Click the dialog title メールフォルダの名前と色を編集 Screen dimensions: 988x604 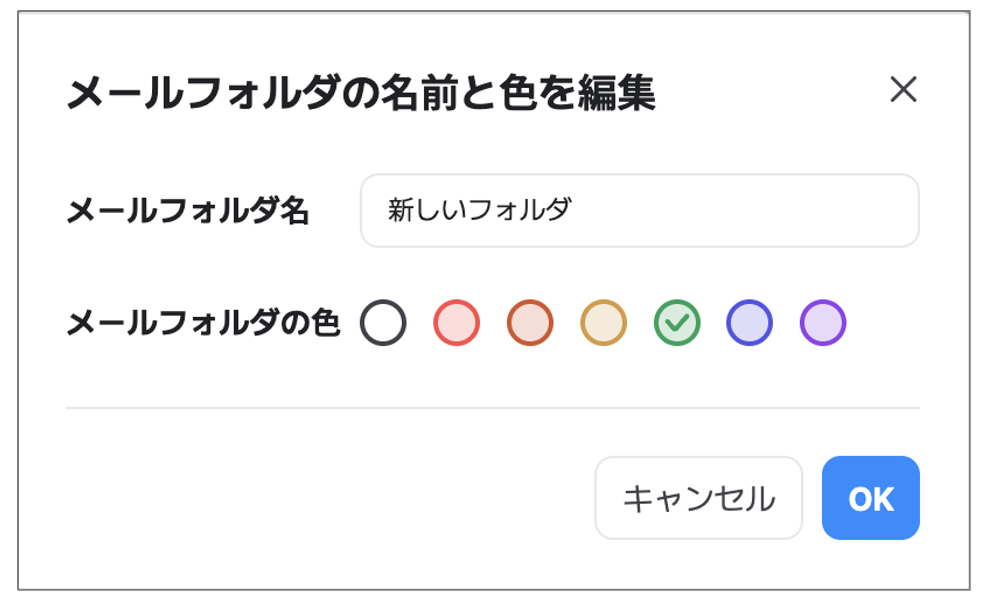pyautogui.click(x=360, y=94)
